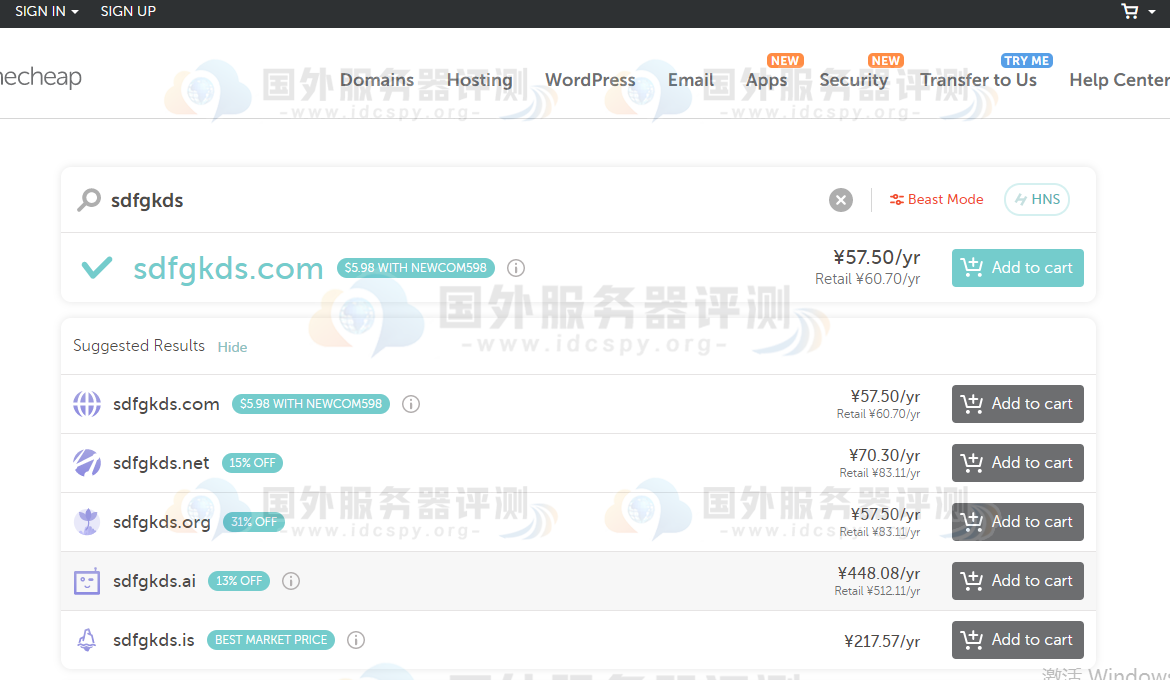The image size is (1170, 680).
Task: Click the checkmark icon beside sdfgkds.com
Action: [x=97, y=267]
